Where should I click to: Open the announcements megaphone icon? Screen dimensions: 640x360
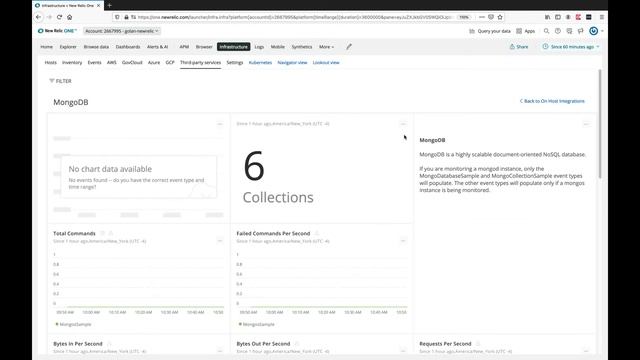point(580,31)
